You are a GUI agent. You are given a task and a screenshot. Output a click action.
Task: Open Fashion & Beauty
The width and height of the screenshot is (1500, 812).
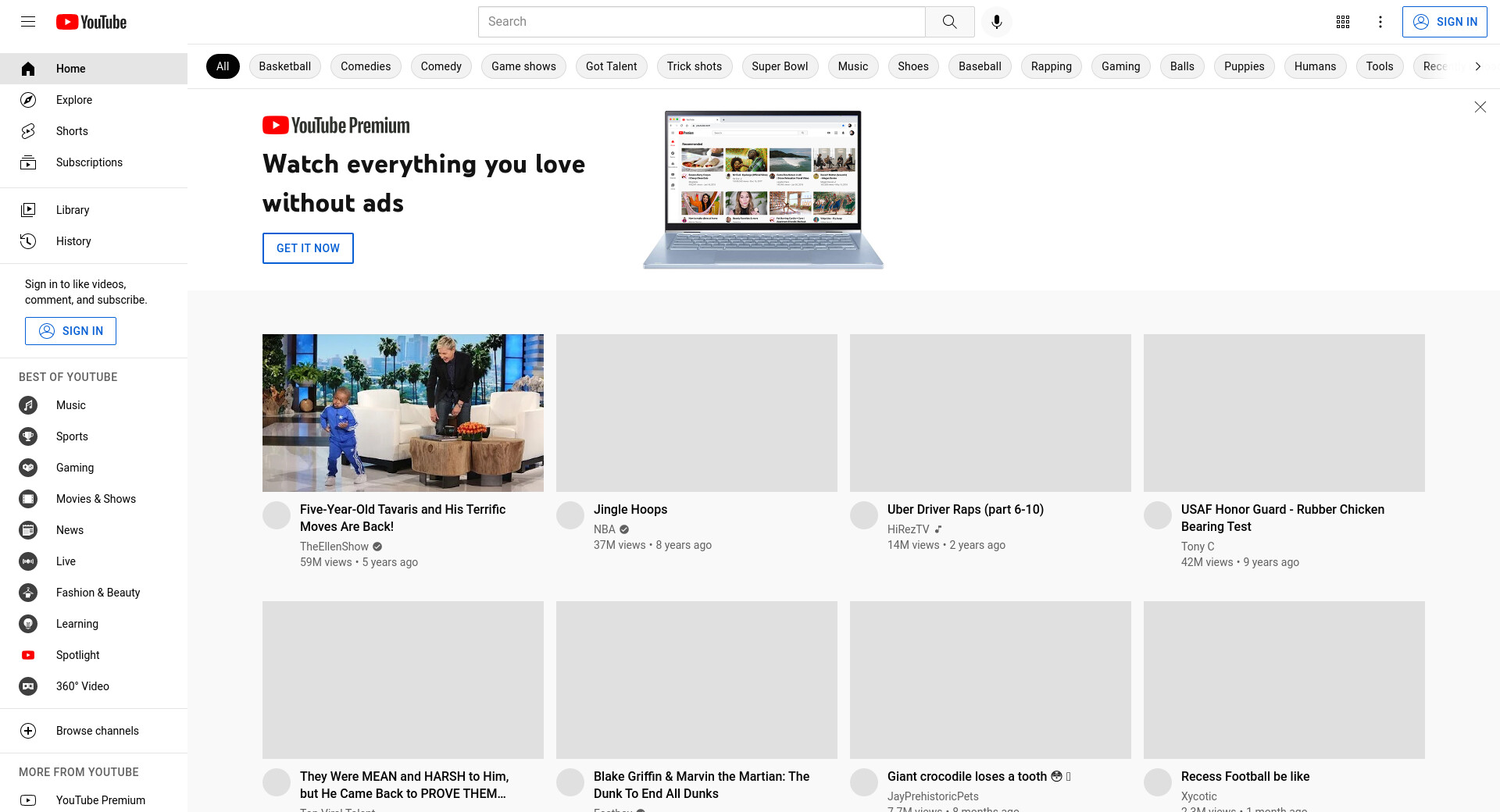tap(94, 593)
